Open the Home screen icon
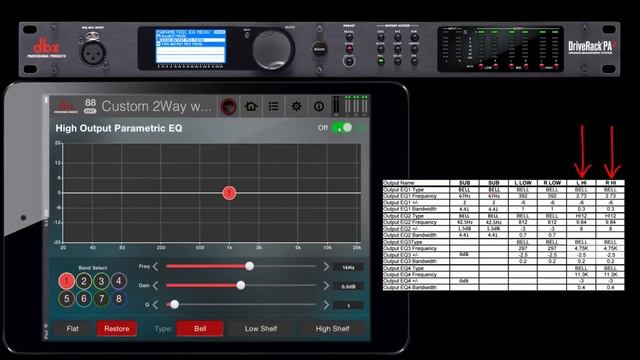640x360 pixels. click(251, 107)
